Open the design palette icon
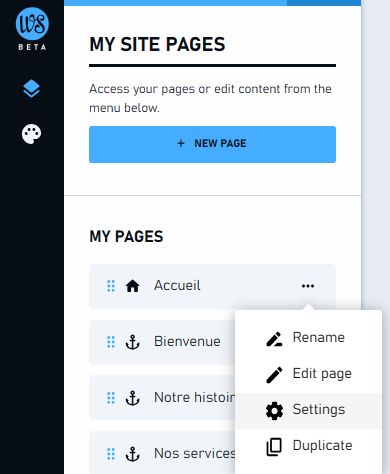Viewport: 390px width, 474px height. [31, 134]
